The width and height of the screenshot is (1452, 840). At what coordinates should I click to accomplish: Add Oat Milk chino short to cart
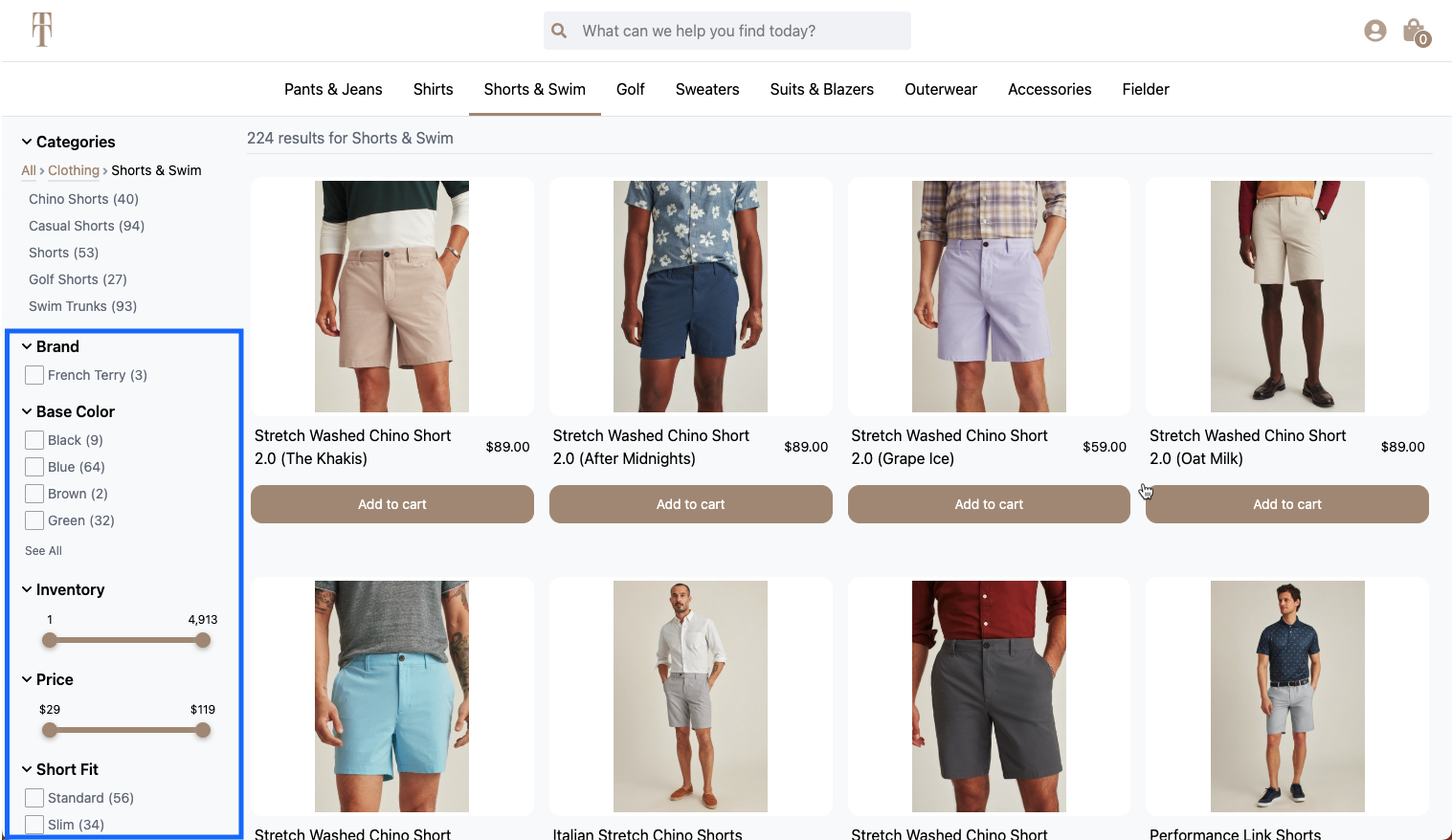click(1287, 504)
